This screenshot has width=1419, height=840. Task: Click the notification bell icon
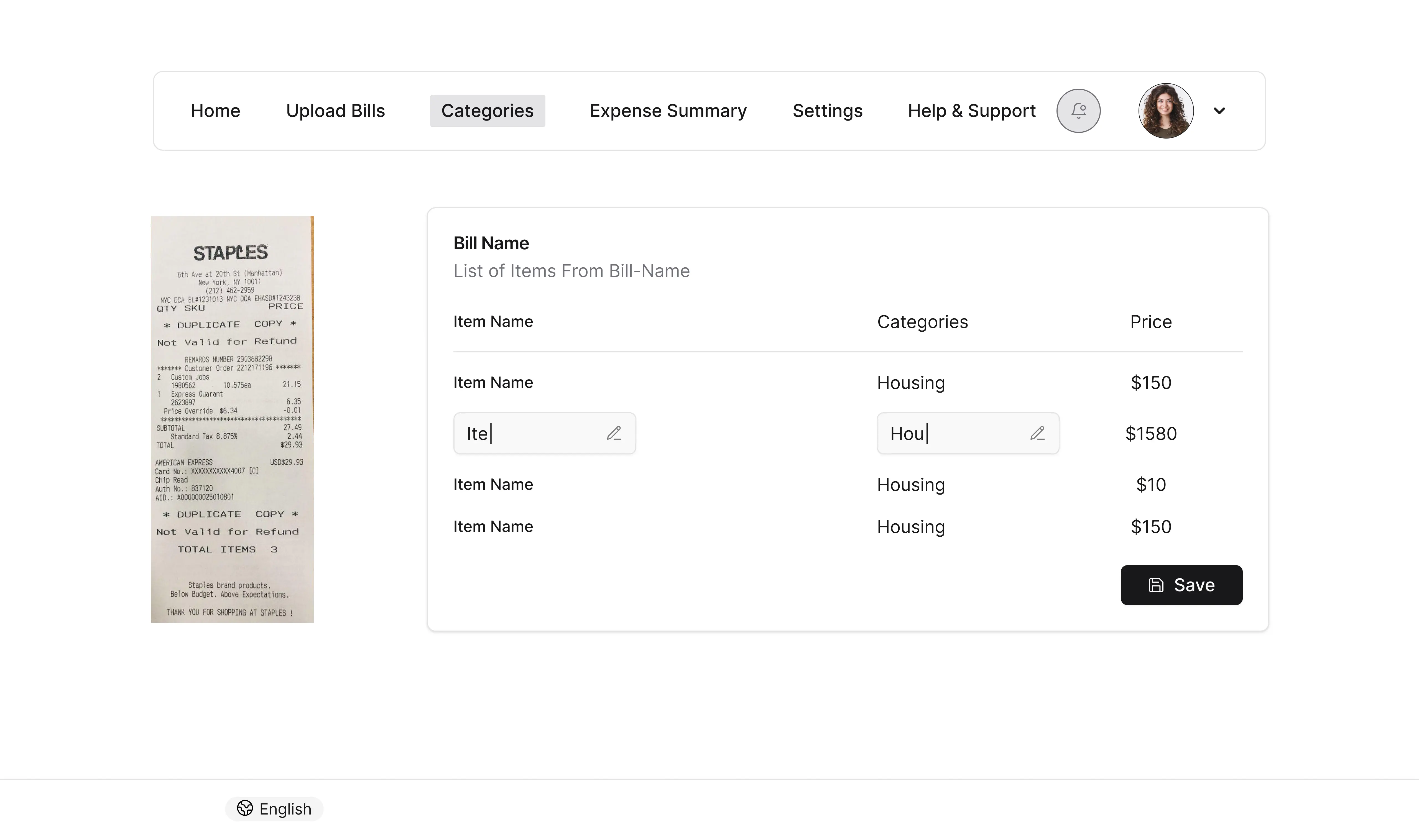[1078, 111]
